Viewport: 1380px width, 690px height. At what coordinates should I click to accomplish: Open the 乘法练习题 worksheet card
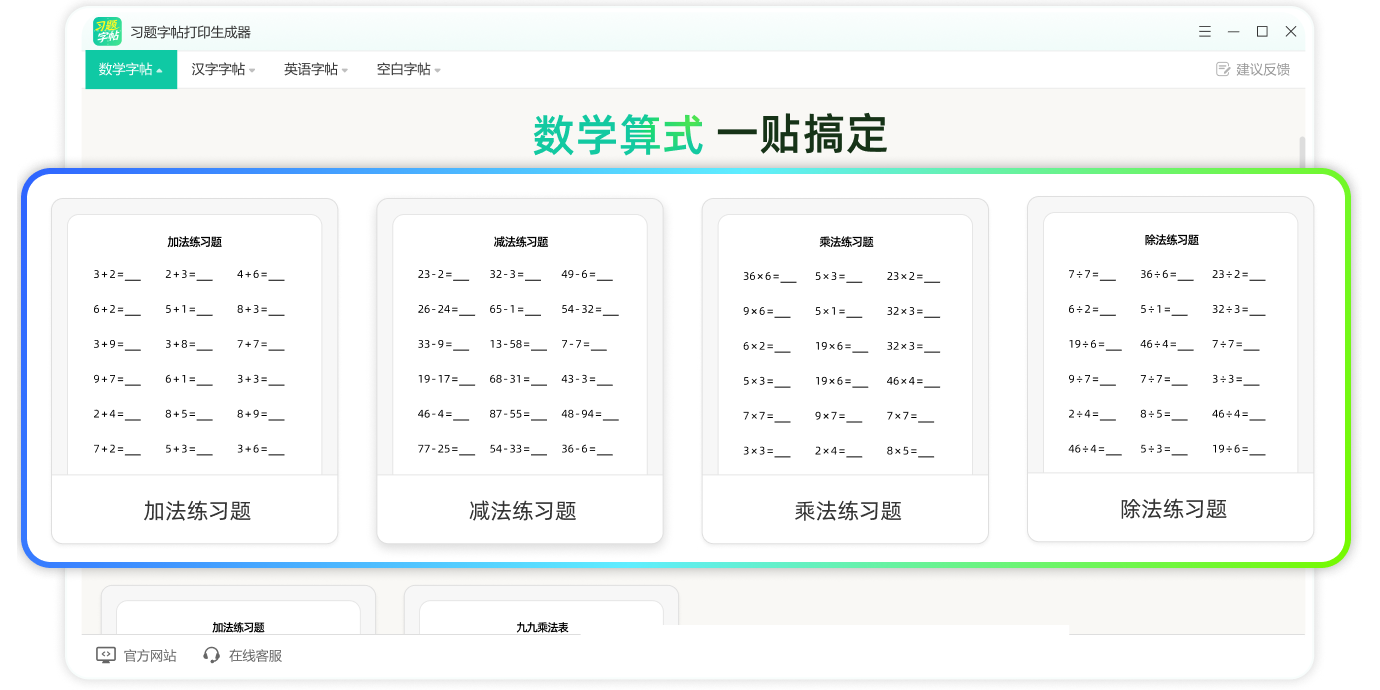845,370
